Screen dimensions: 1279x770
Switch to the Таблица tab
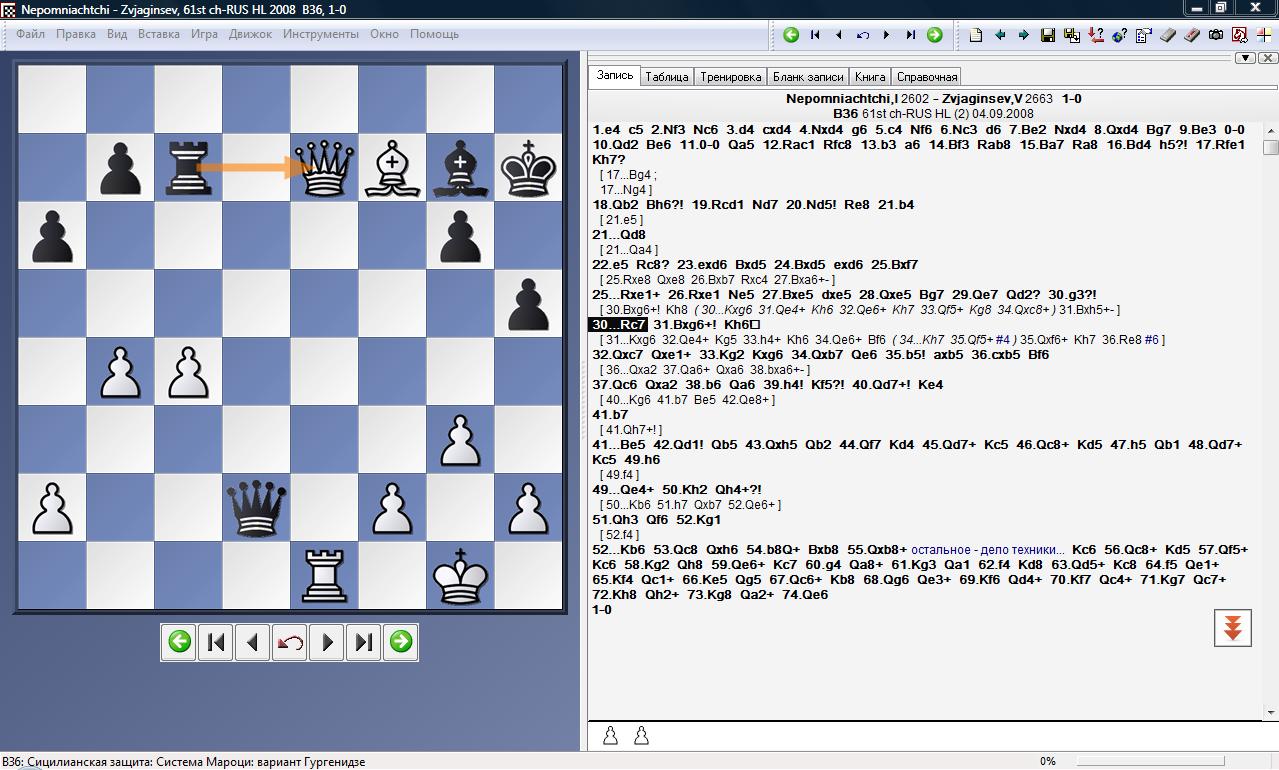click(666, 77)
